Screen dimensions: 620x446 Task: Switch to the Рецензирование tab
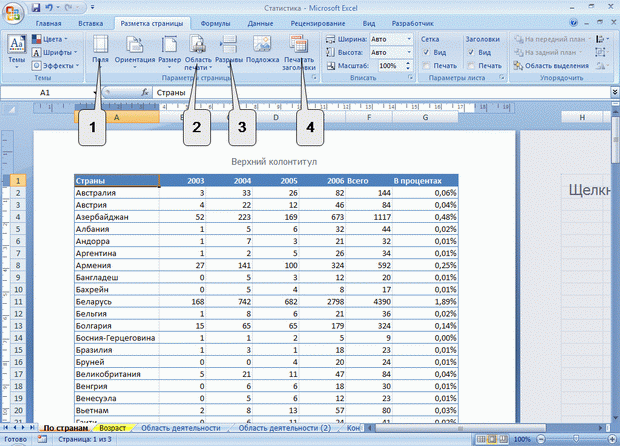tap(318, 23)
